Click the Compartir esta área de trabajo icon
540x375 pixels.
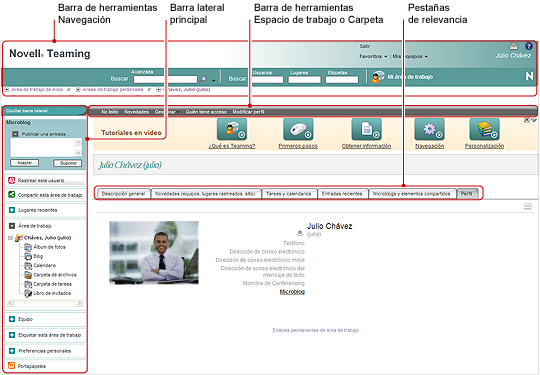pyautogui.click(x=11, y=195)
